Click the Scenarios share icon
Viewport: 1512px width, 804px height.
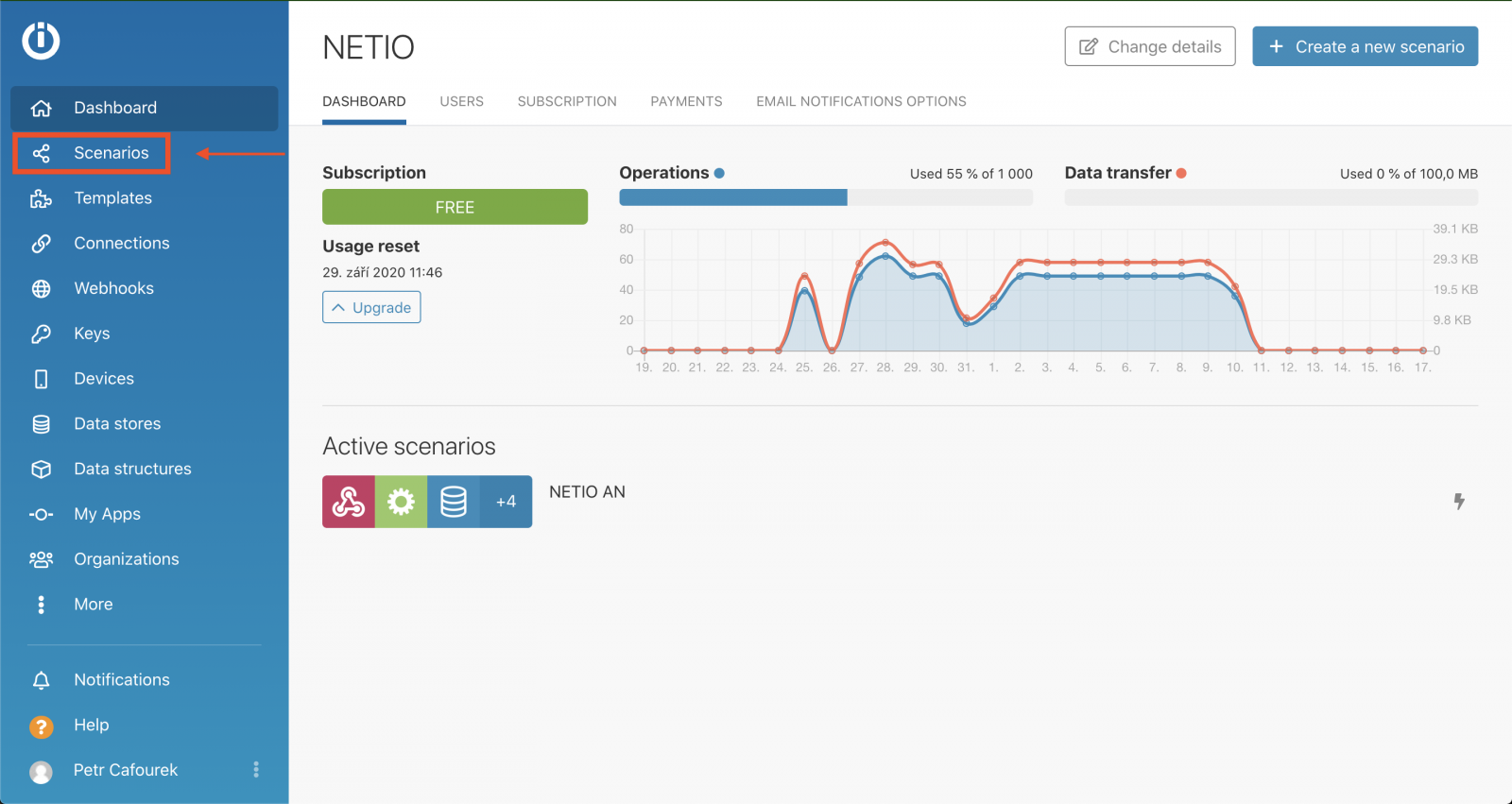41,153
